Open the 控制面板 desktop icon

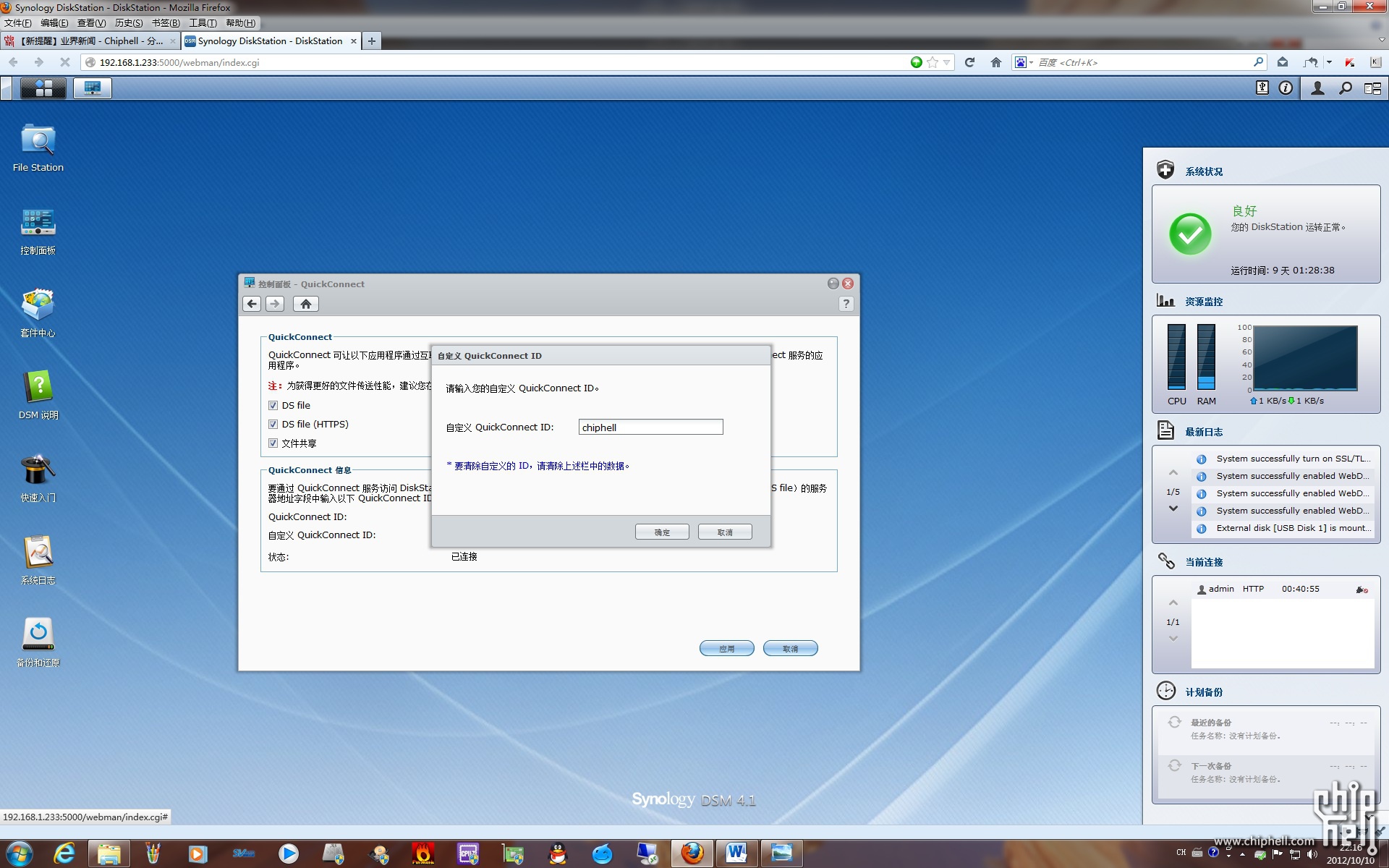tap(38, 231)
